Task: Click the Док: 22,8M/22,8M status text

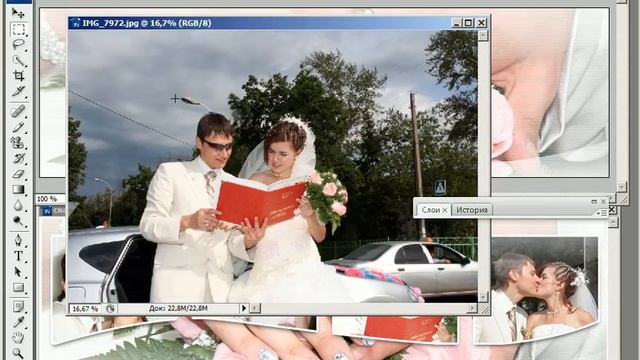Action: (x=178, y=308)
